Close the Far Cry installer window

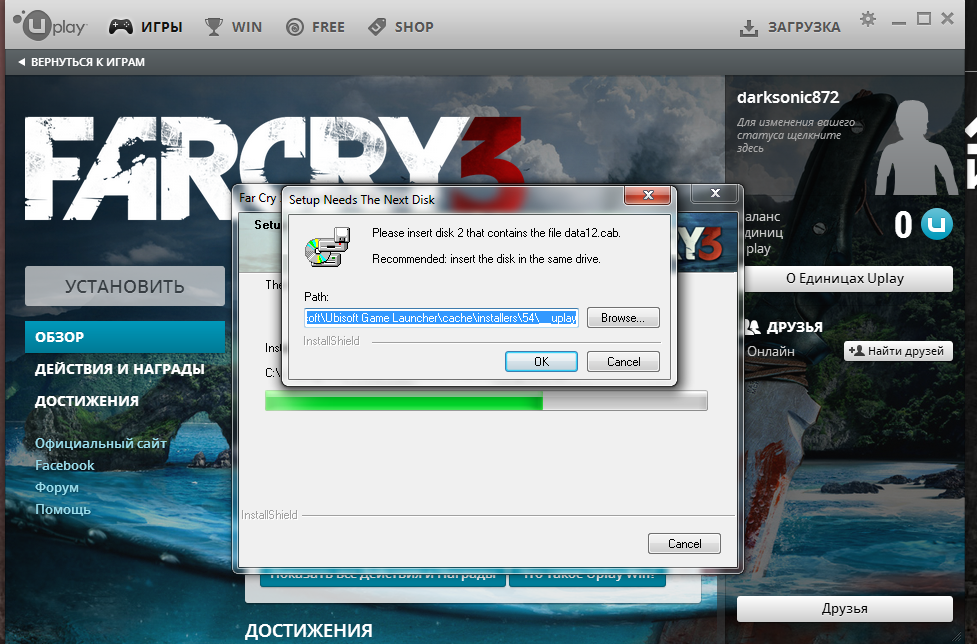point(715,194)
